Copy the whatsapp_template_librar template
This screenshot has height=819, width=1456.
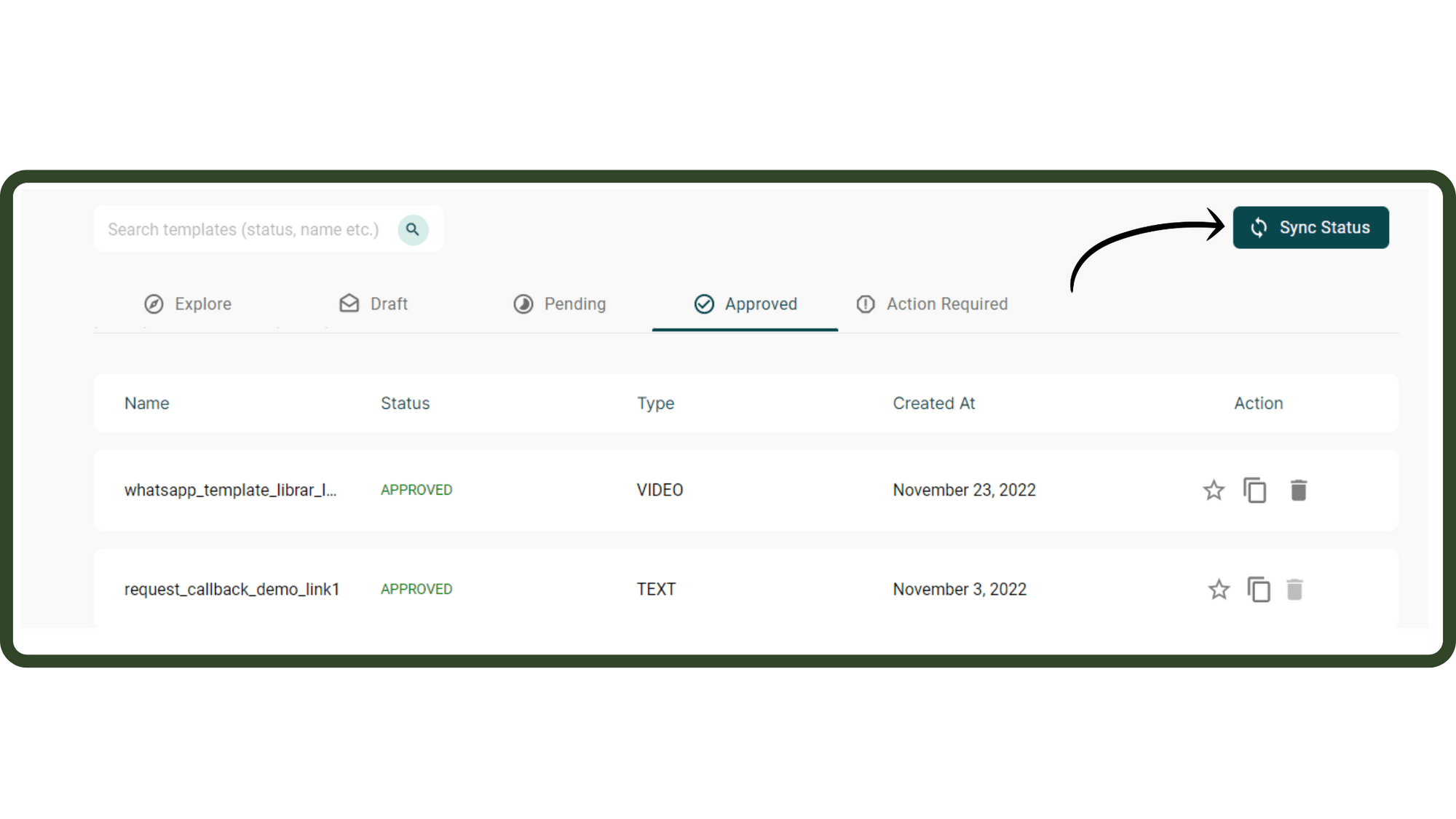(x=1255, y=490)
